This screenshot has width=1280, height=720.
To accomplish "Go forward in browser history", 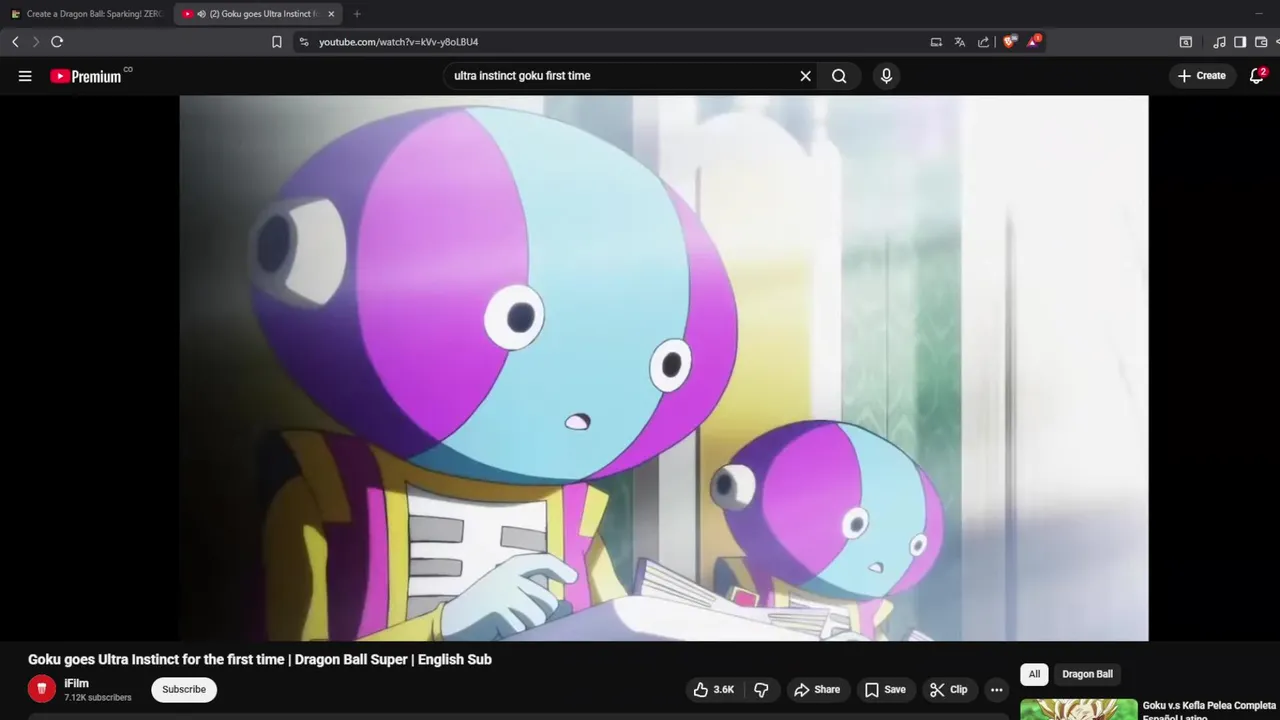I will pos(35,42).
